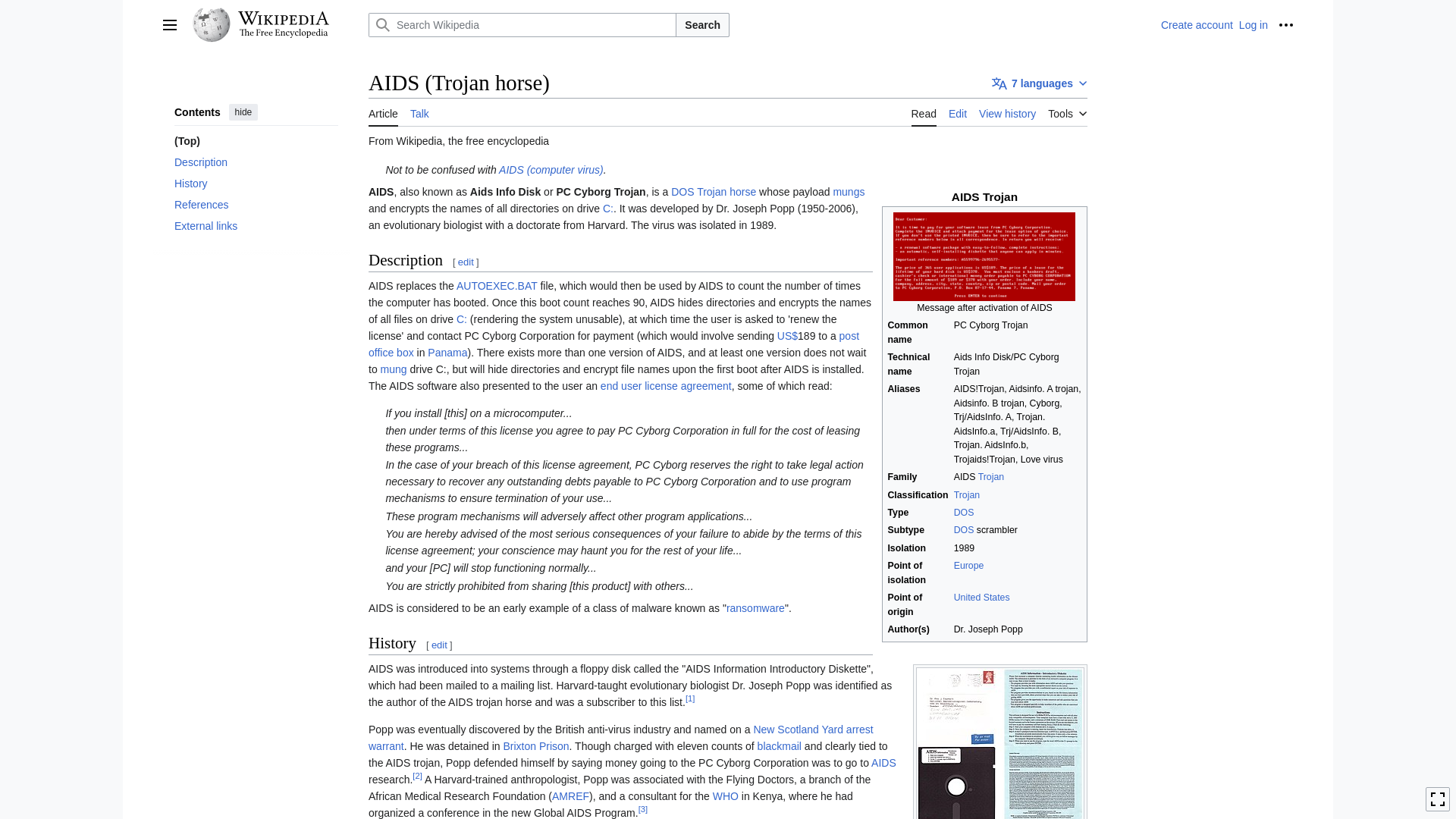The width and height of the screenshot is (1456, 819).
Task: Open the main hamburger menu
Action: click(170, 25)
